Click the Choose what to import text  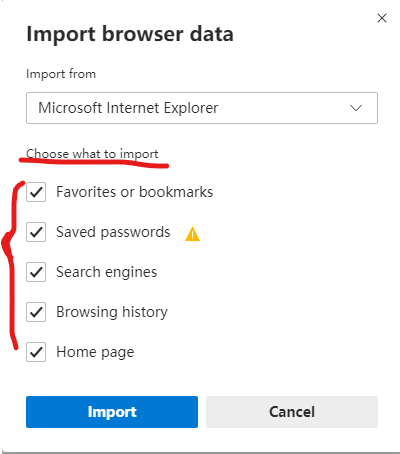pyautogui.click(x=92, y=154)
